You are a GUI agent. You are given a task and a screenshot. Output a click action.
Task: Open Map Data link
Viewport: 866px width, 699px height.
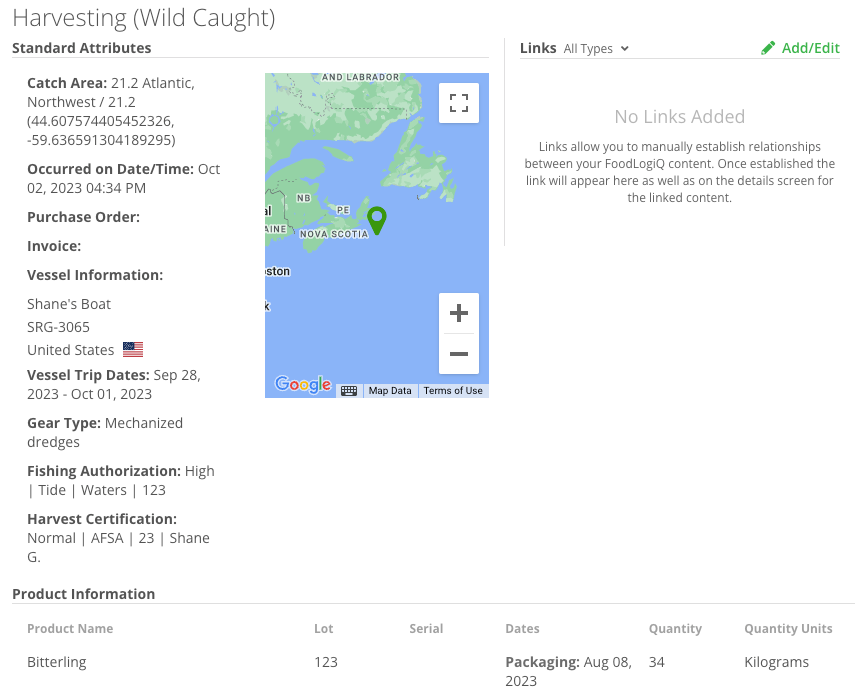pyautogui.click(x=390, y=390)
